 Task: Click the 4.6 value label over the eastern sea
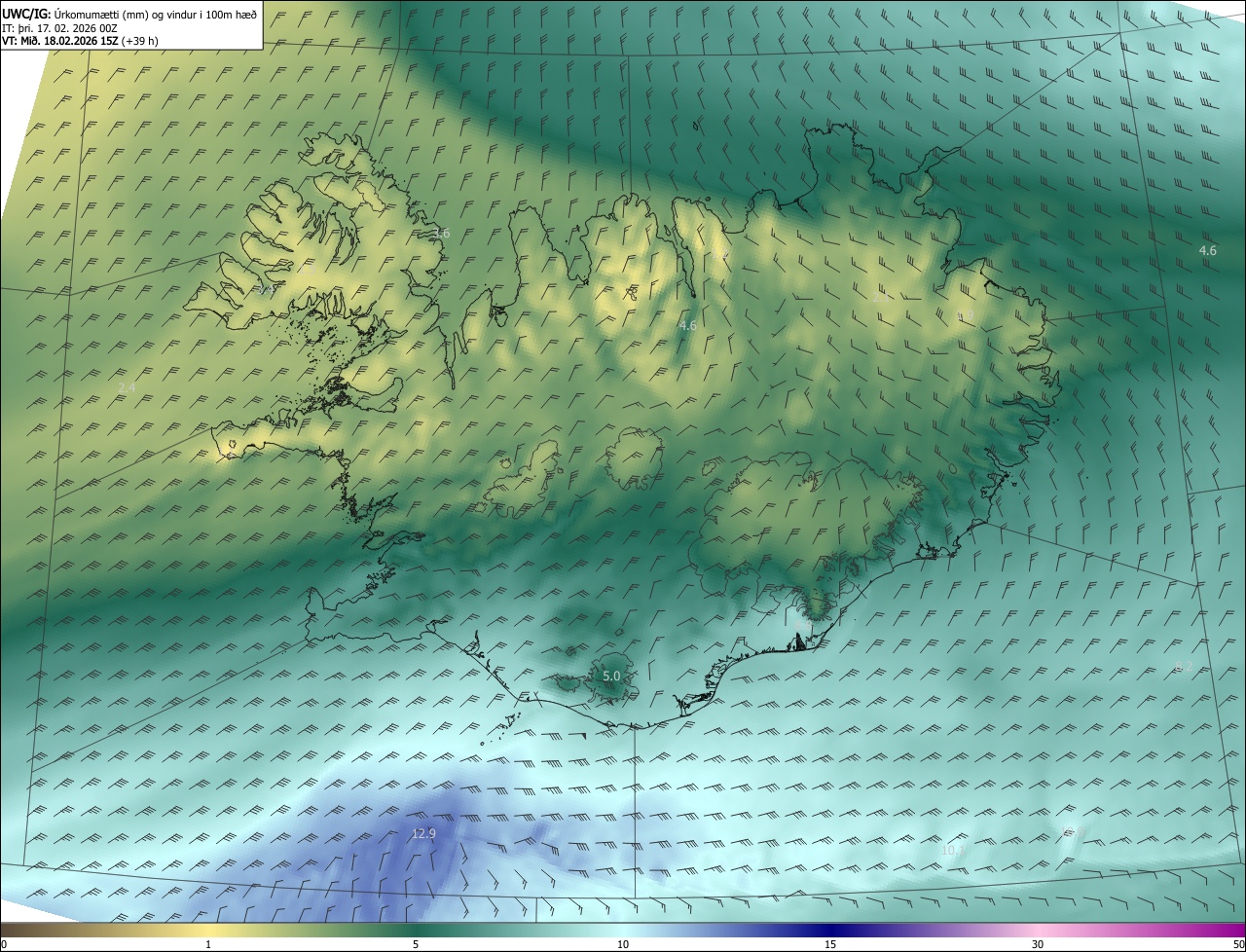(1207, 250)
